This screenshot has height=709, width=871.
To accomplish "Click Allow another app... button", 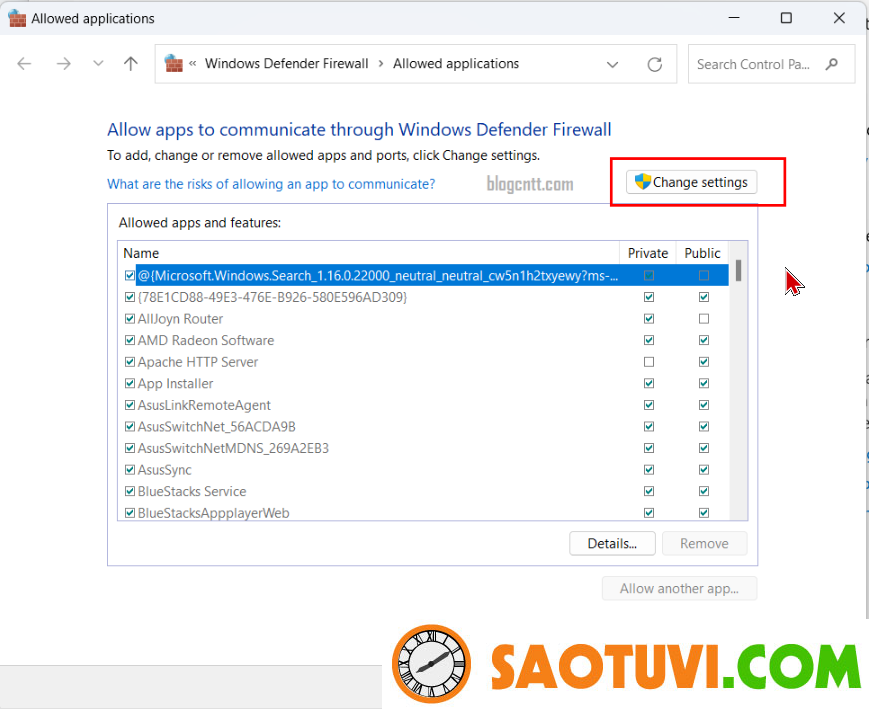I will click(x=679, y=588).
